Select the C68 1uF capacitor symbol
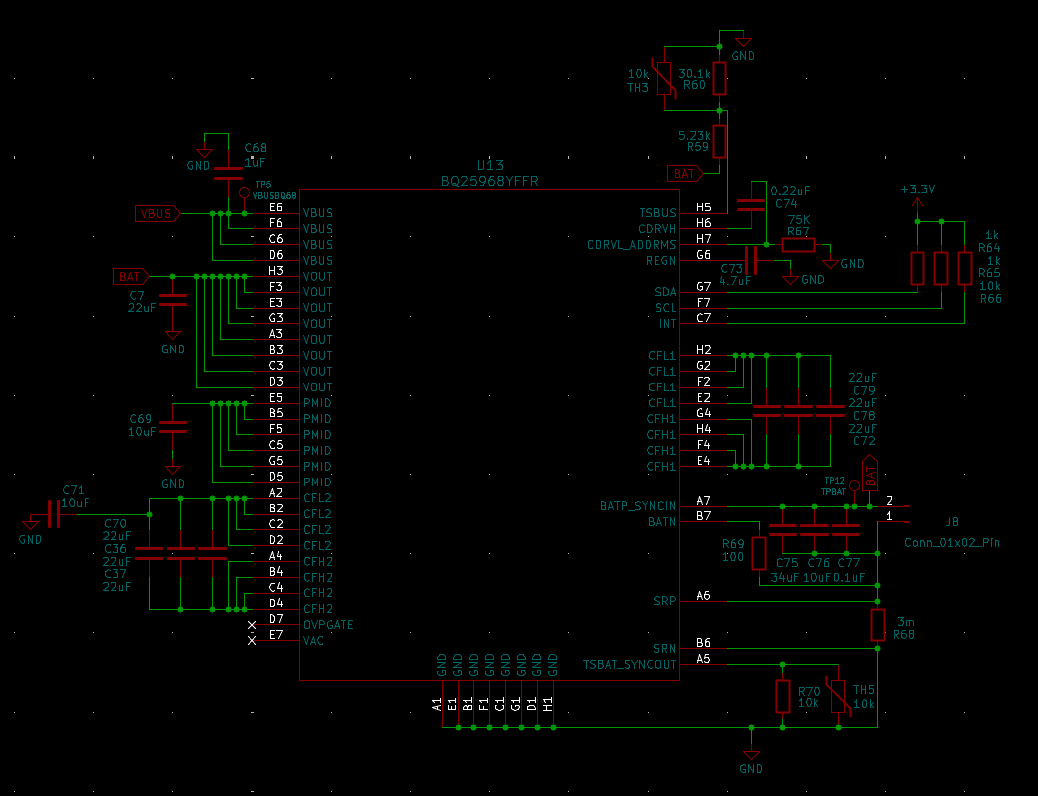 [x=228, y=174]
